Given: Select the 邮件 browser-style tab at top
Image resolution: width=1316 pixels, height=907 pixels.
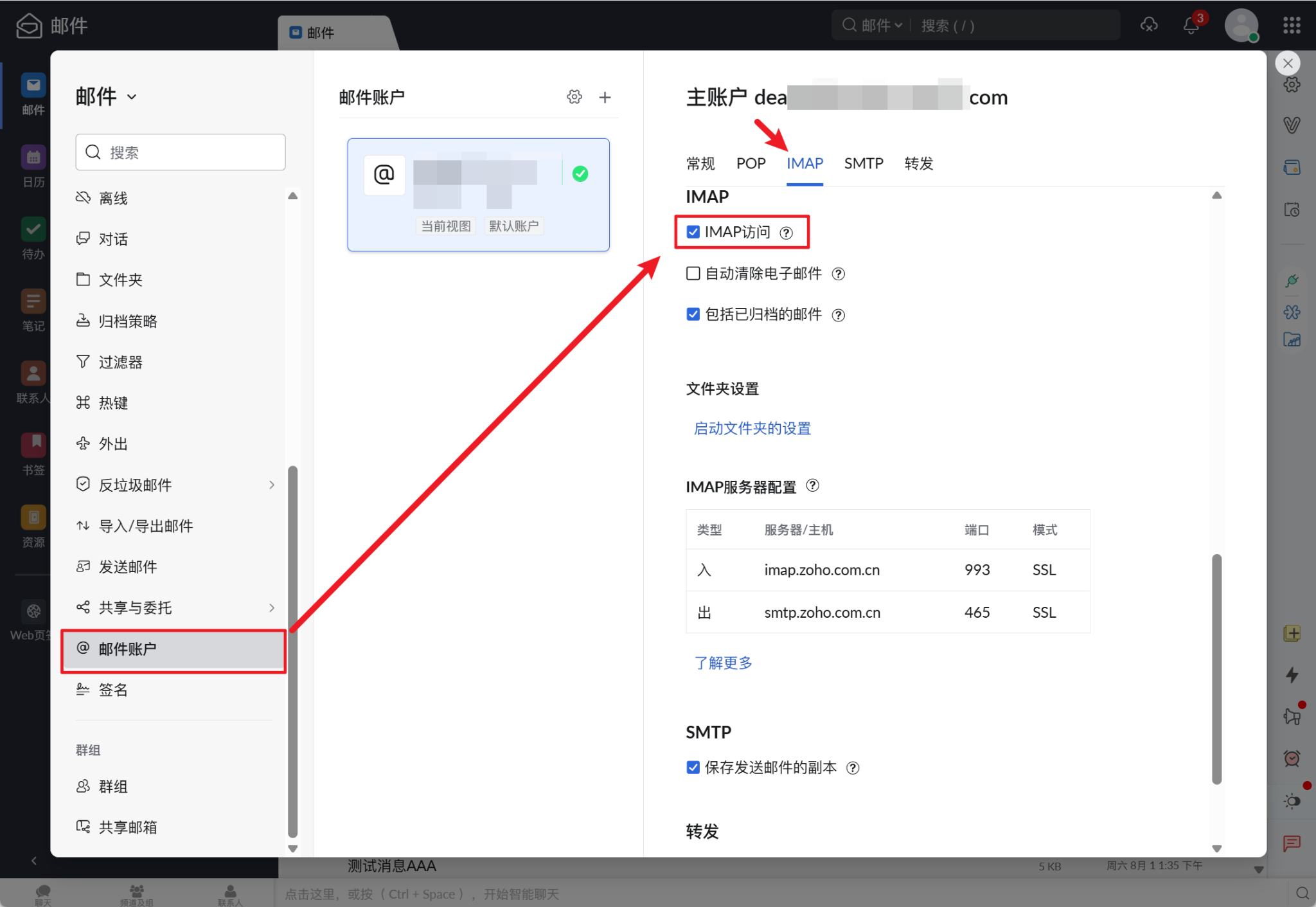Looking at the screenshot, I should coord(337,32).
